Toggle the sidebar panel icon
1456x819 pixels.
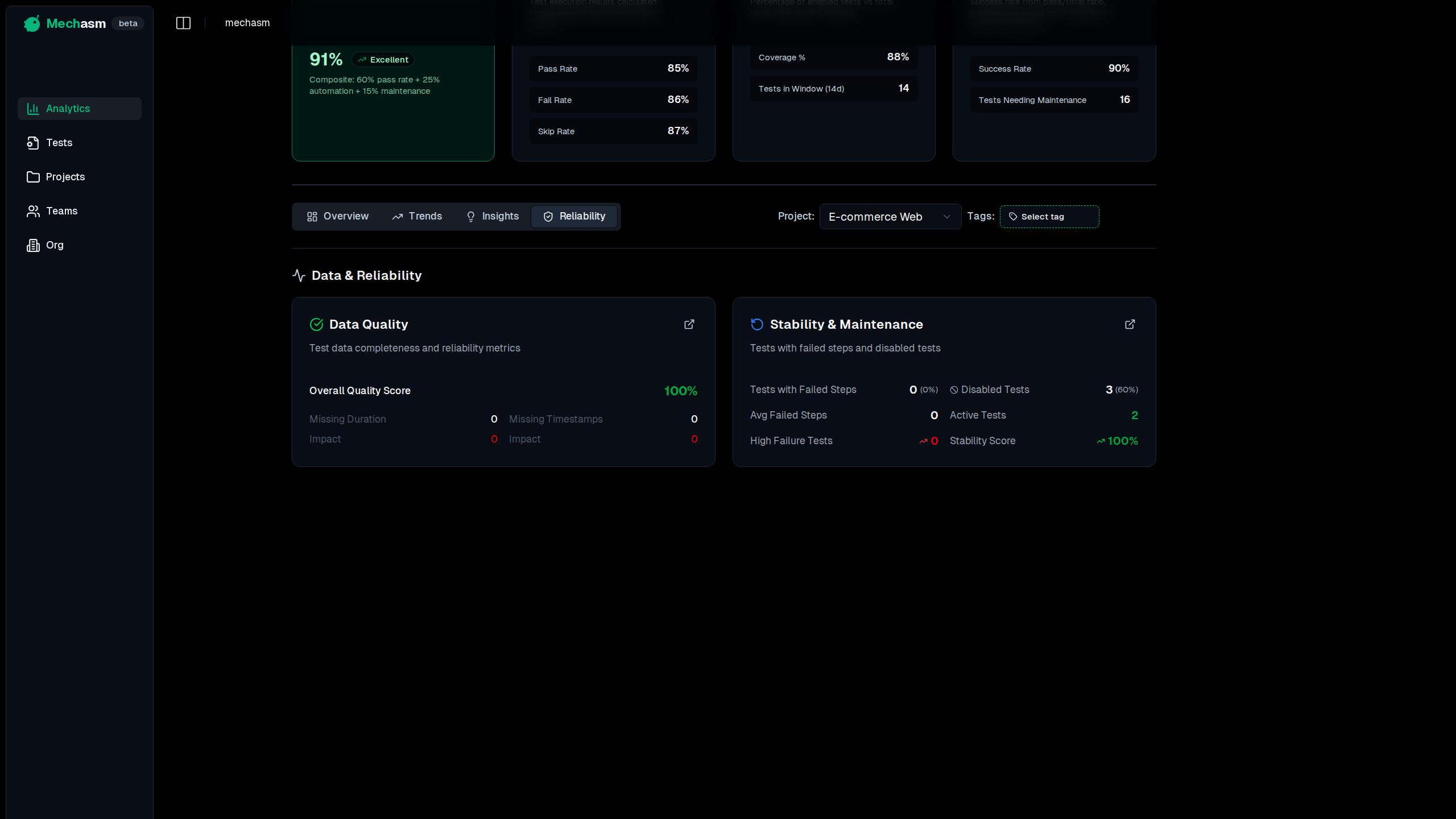pyautogui.click(x=183, y=23)
